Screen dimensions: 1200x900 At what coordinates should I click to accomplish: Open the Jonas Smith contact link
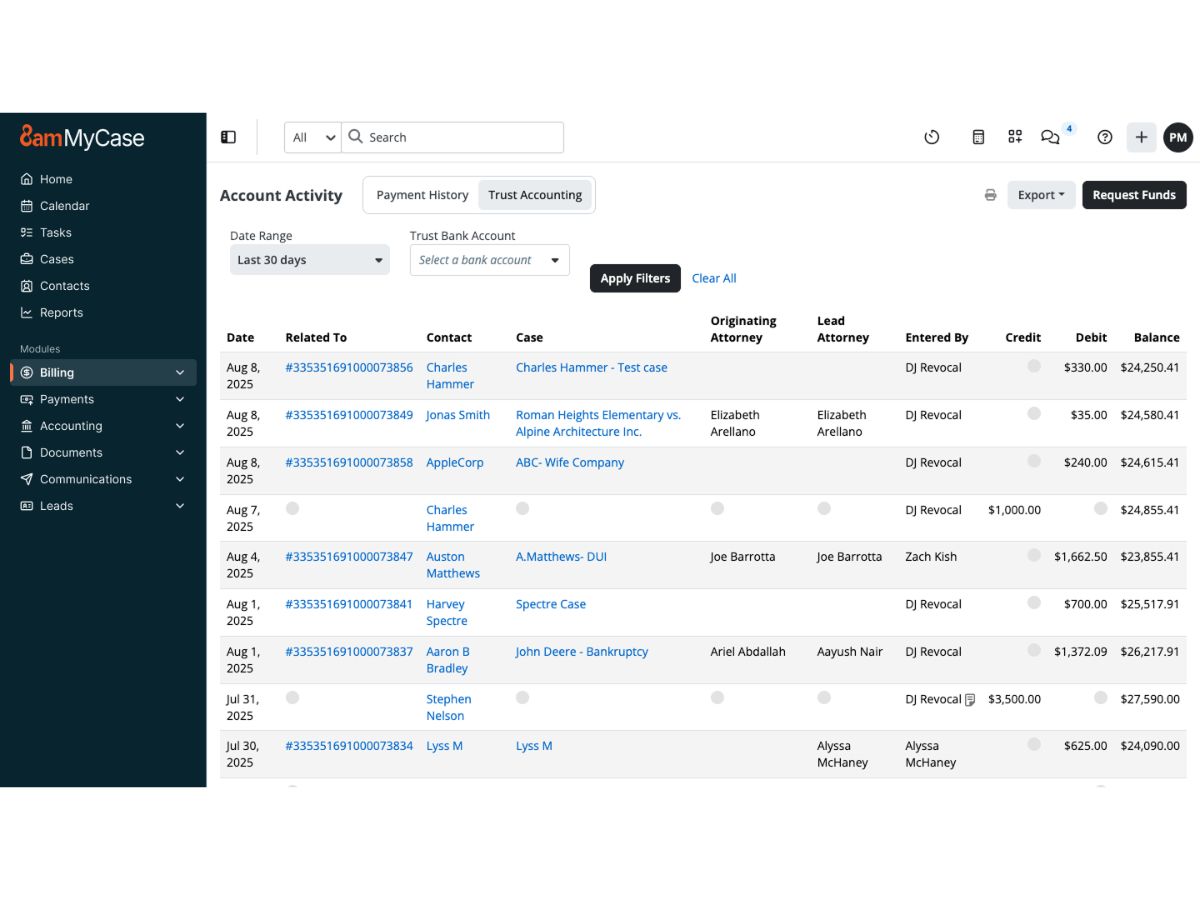click(x=458, y=415)
